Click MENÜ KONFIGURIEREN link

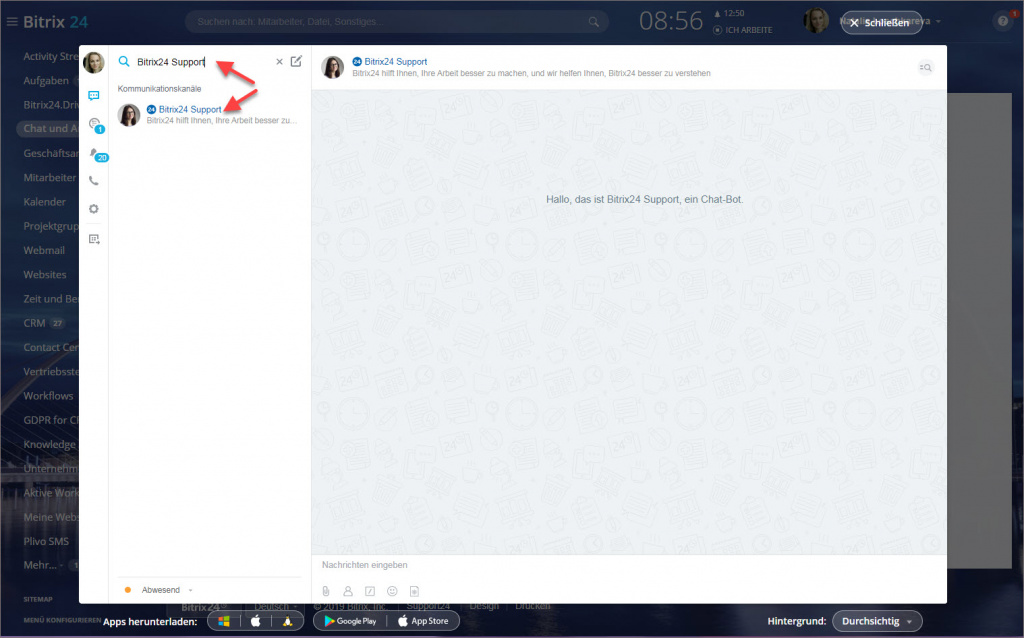click(x=62, y=620)
